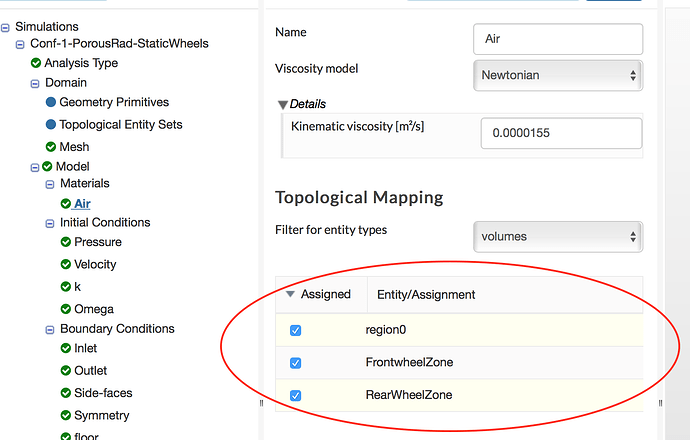Click the Kinematic viscosity input field
Image resolution: width=690 pixels, height=440 pixels.
pos(561,133)
